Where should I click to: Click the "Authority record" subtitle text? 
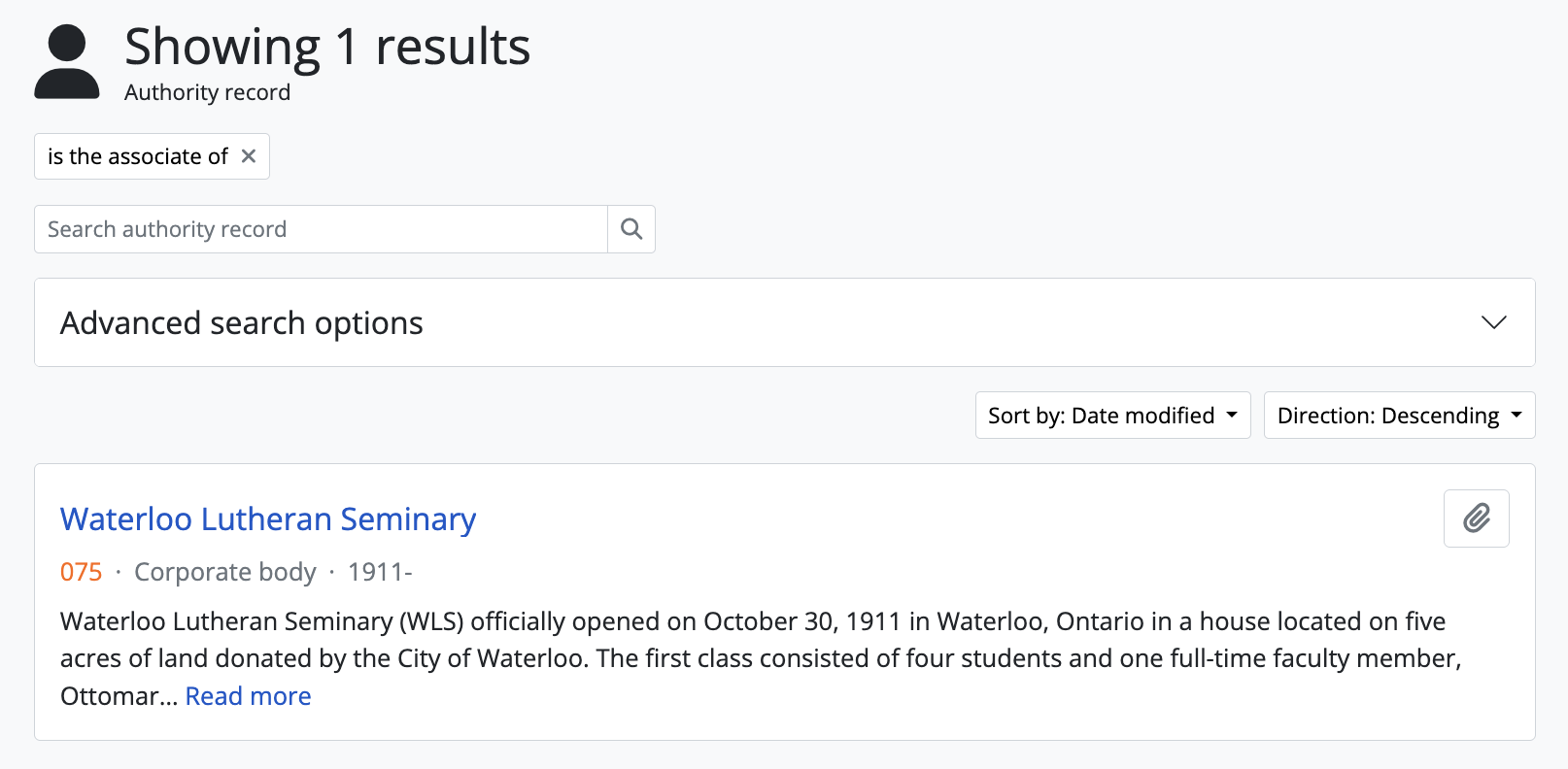207,92
